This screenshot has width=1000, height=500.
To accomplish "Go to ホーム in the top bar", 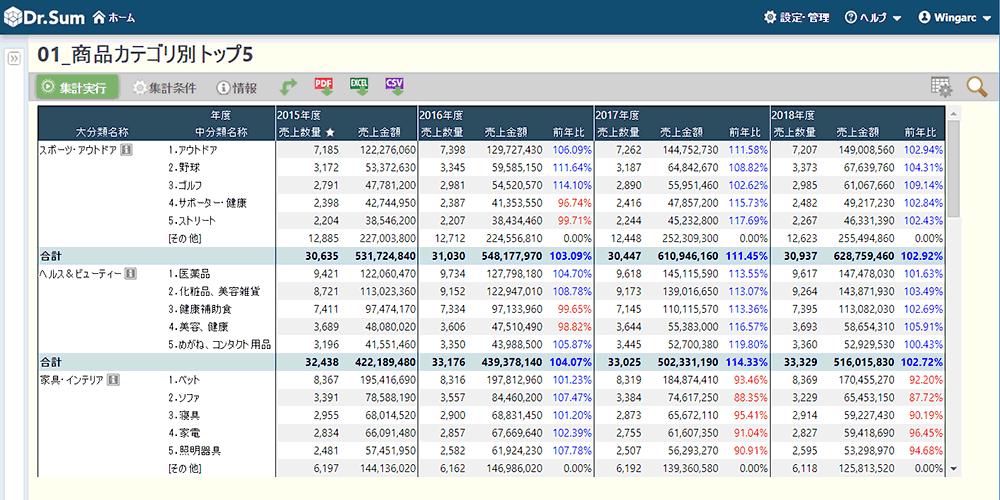I will pos(114,17).
